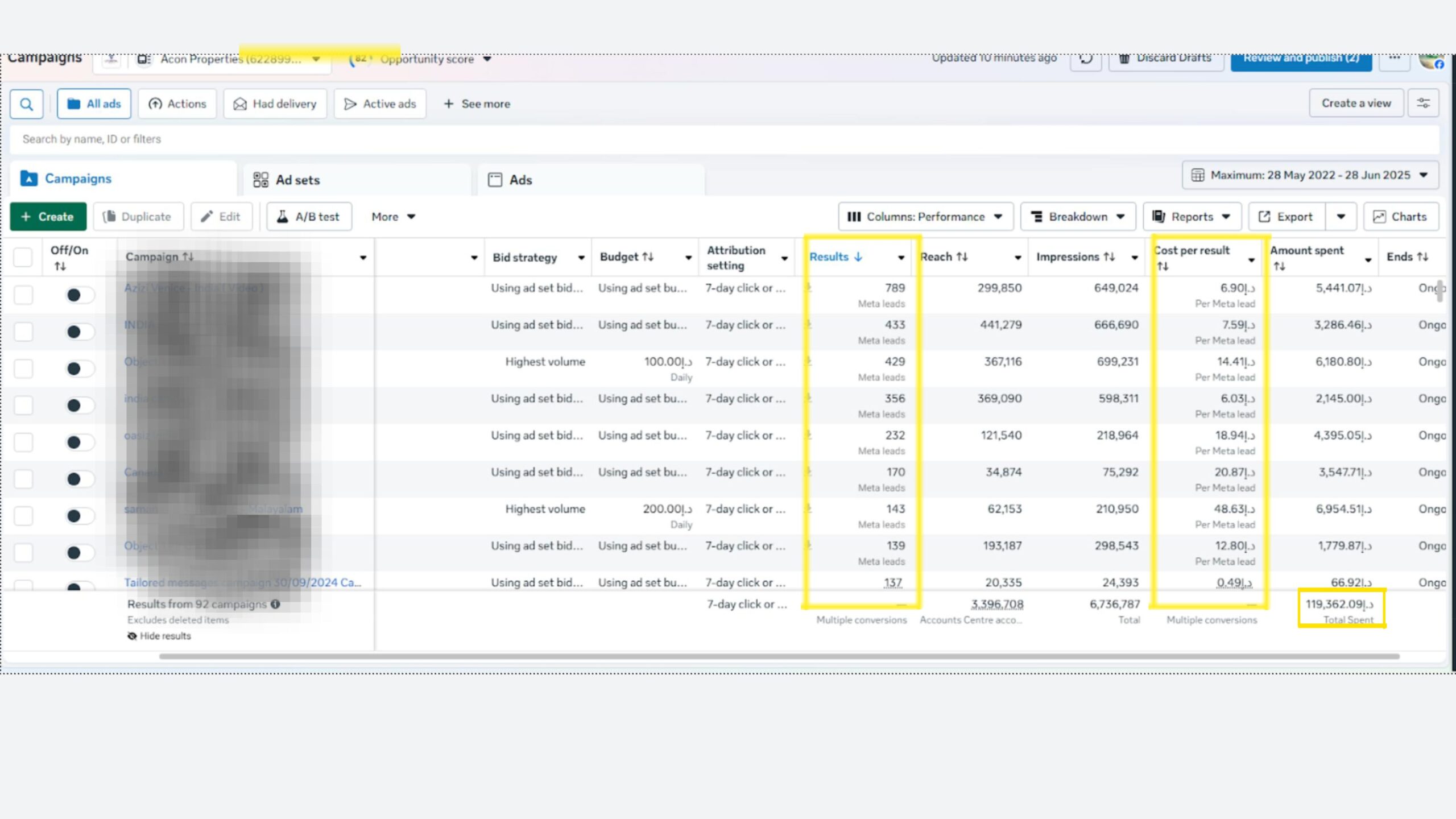Check the select-all campaigns header checkbox
Screen dimensions: 1456x819
pos(23,257)
